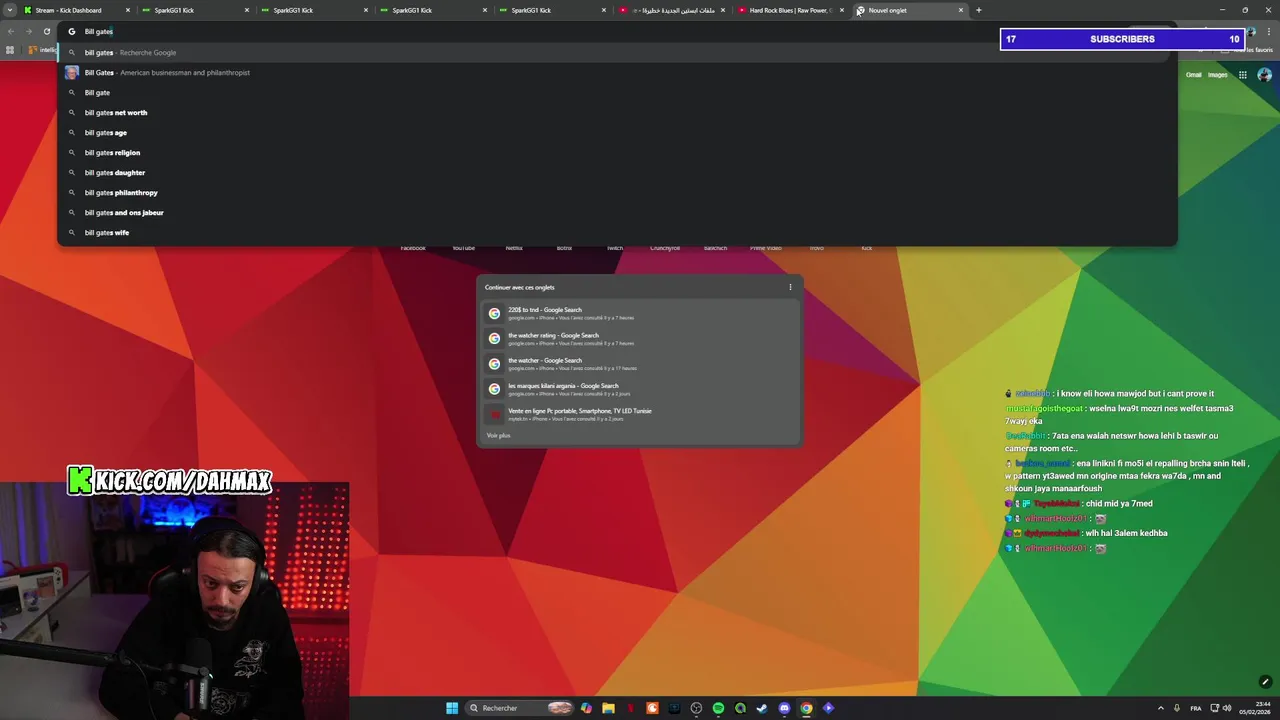Open the Gmail link
This screenshot has height=720, width=1280.
(1193, 75)
